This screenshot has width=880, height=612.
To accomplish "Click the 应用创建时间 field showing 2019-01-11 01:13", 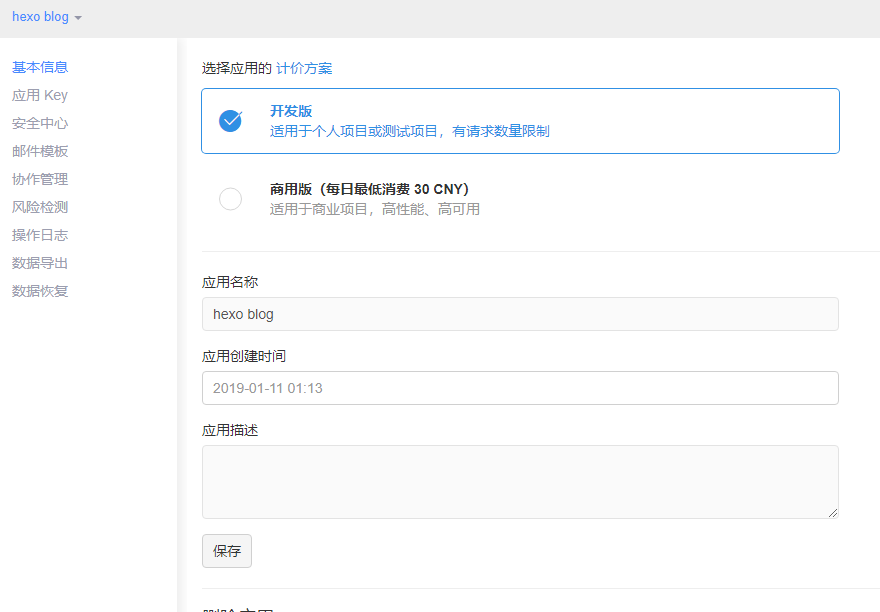I will pos(520,388).
